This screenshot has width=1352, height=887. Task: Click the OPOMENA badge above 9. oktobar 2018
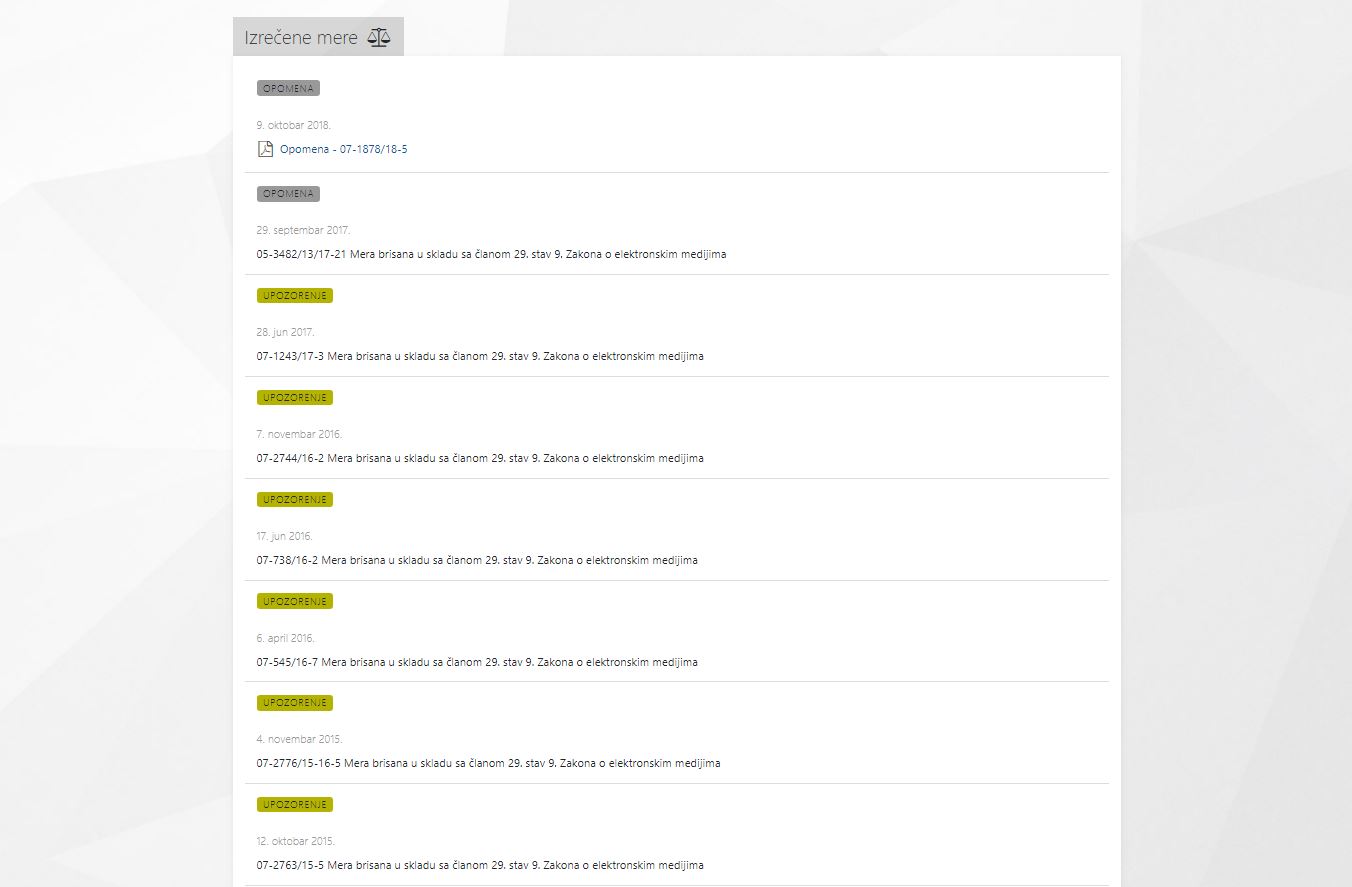tap(288, 88)
